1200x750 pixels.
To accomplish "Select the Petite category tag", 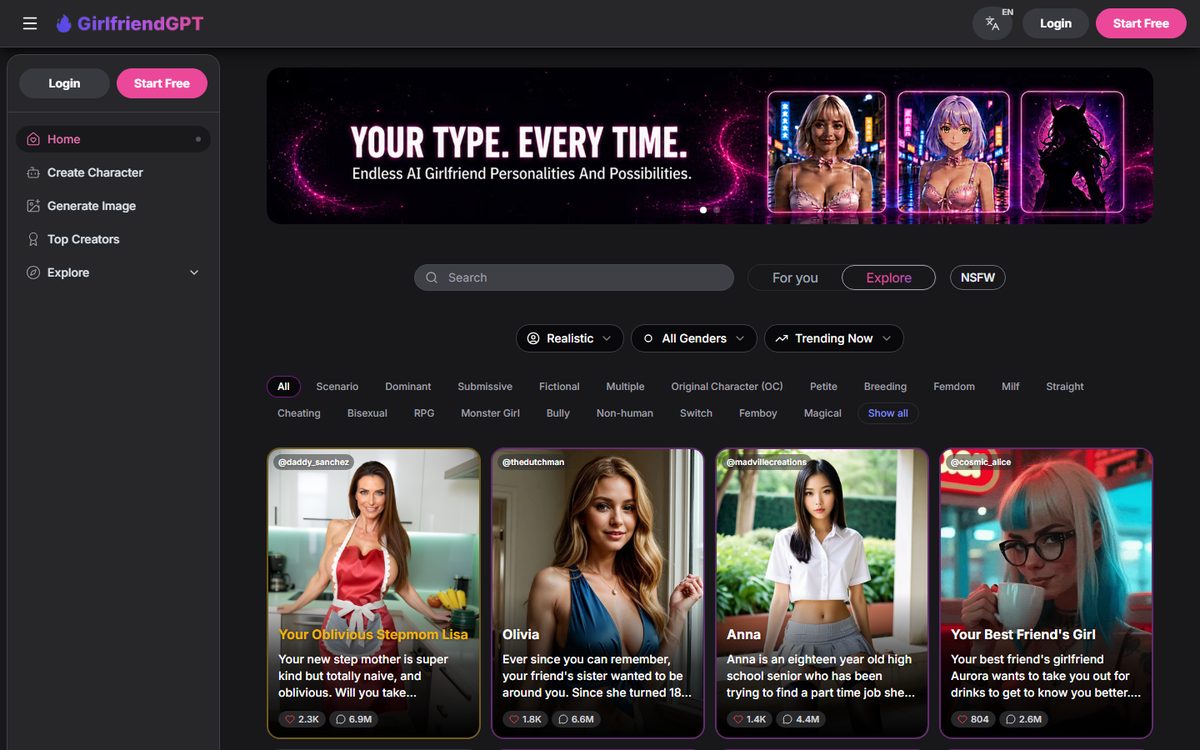I will pos(824,386).
